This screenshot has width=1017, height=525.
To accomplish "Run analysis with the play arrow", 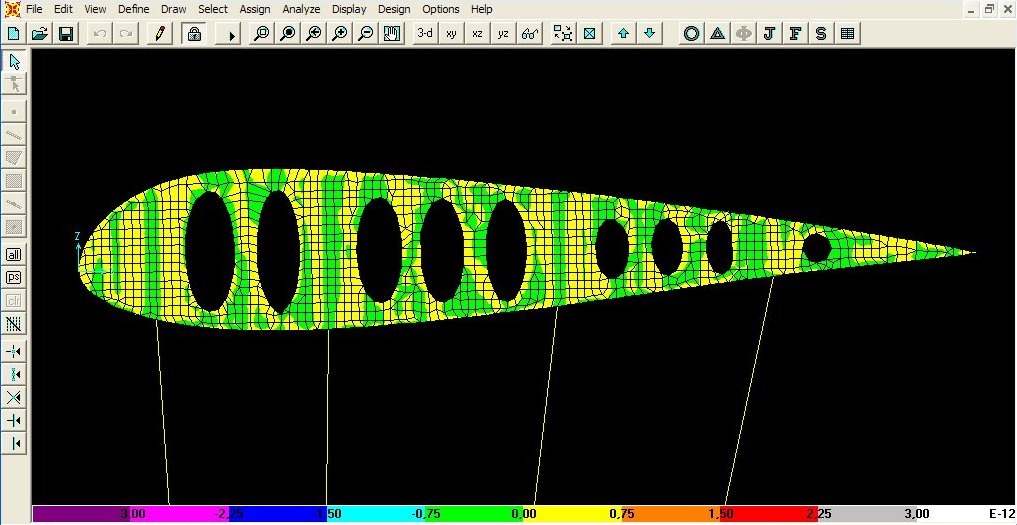I will [227, 33].
